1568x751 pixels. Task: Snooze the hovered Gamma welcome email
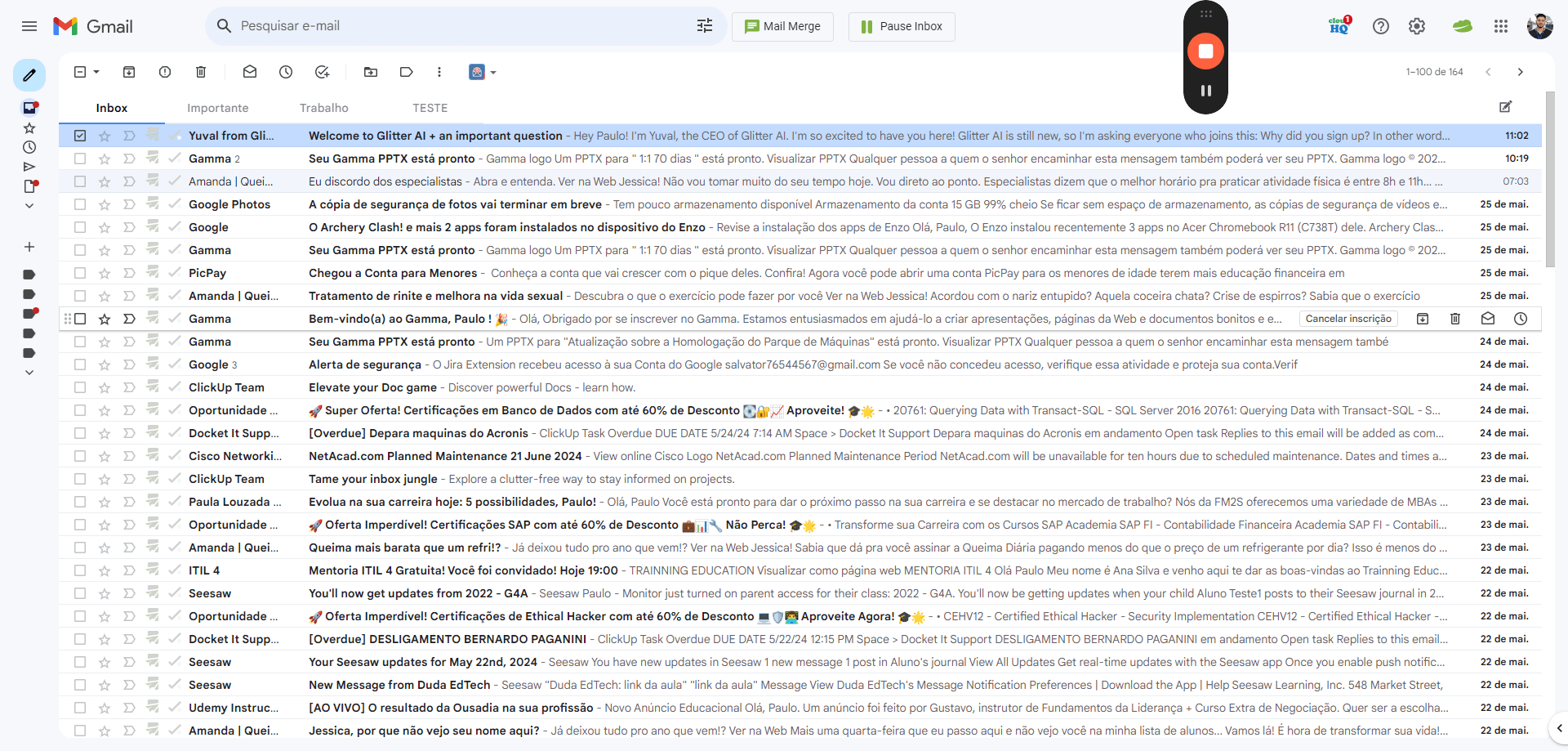pos(1521,319)
